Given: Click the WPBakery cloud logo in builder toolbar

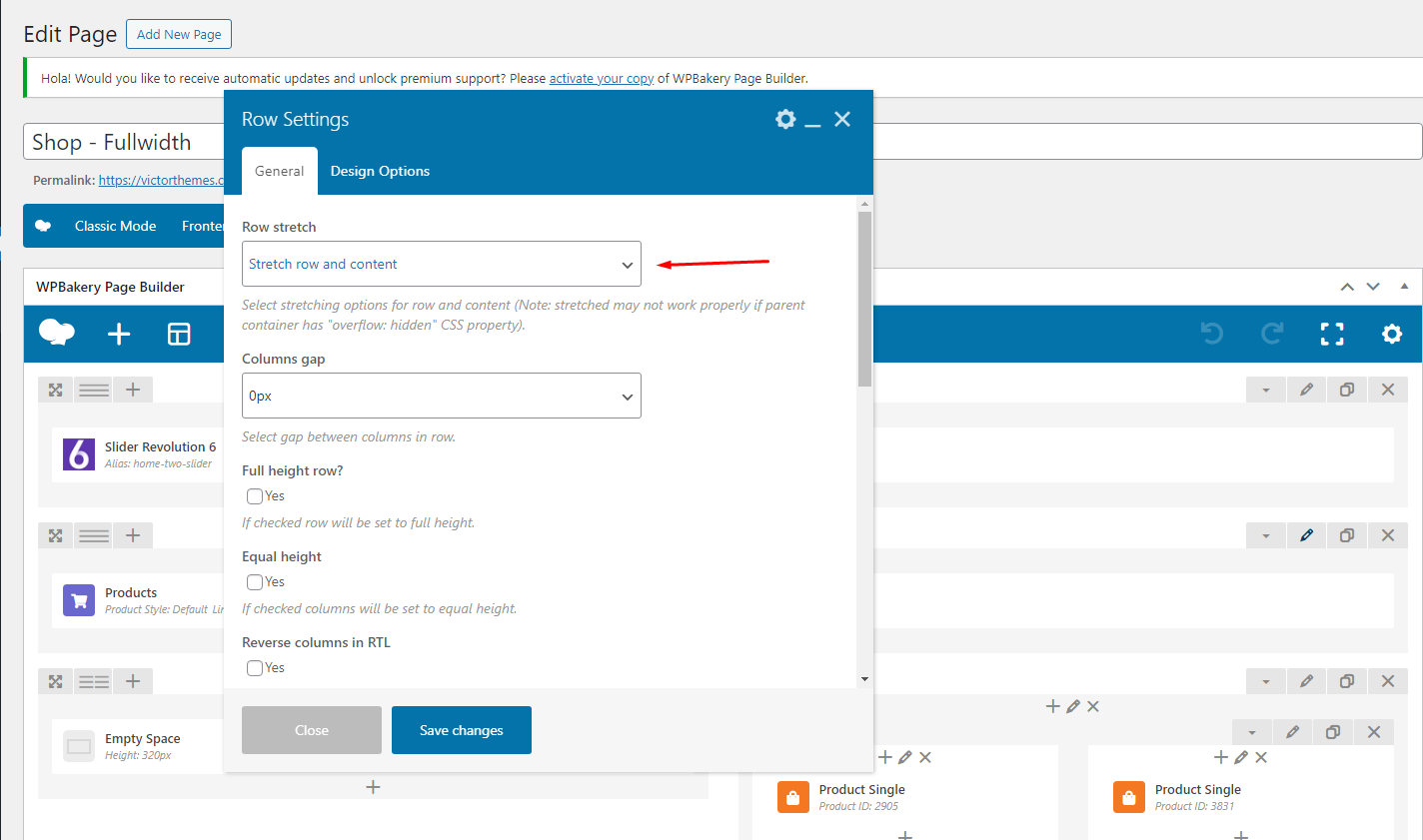Looking at the screenshot, I should click(57, 333).
